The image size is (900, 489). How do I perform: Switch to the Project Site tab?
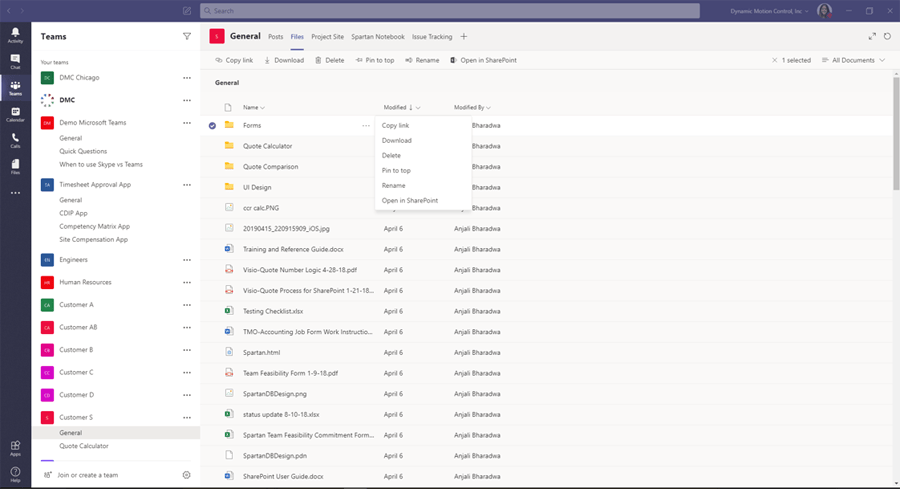(327, 37)
